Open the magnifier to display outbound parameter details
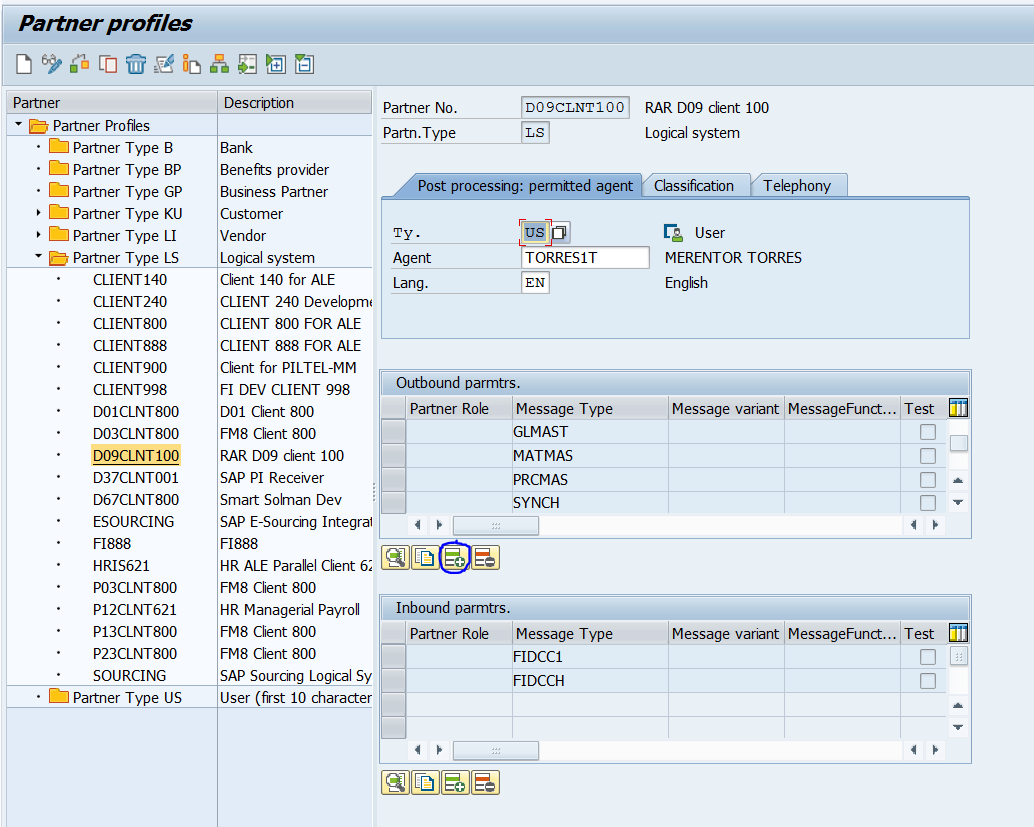 (x=395, y=557)
